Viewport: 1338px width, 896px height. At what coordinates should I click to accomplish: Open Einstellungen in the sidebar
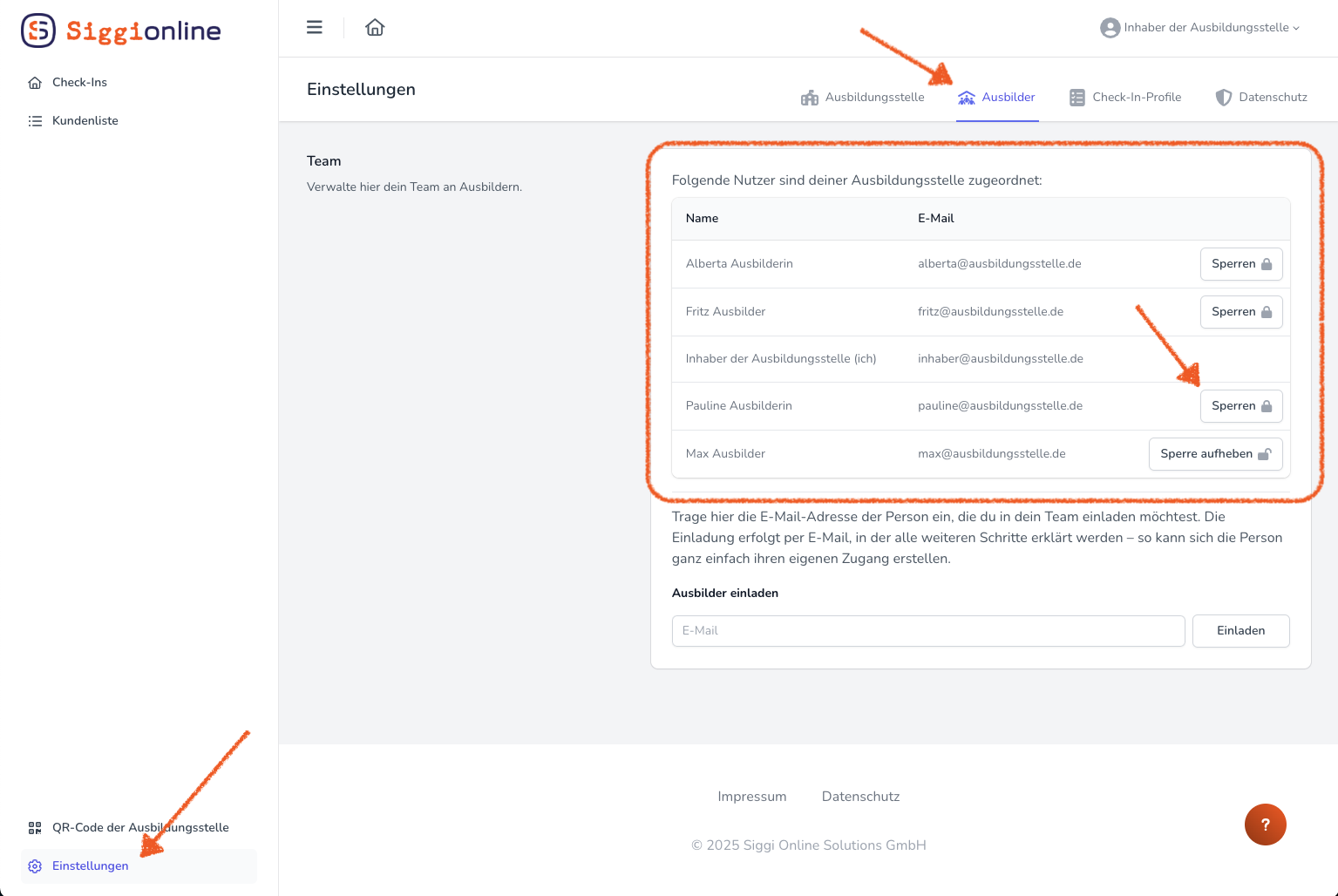pos(90,865)
